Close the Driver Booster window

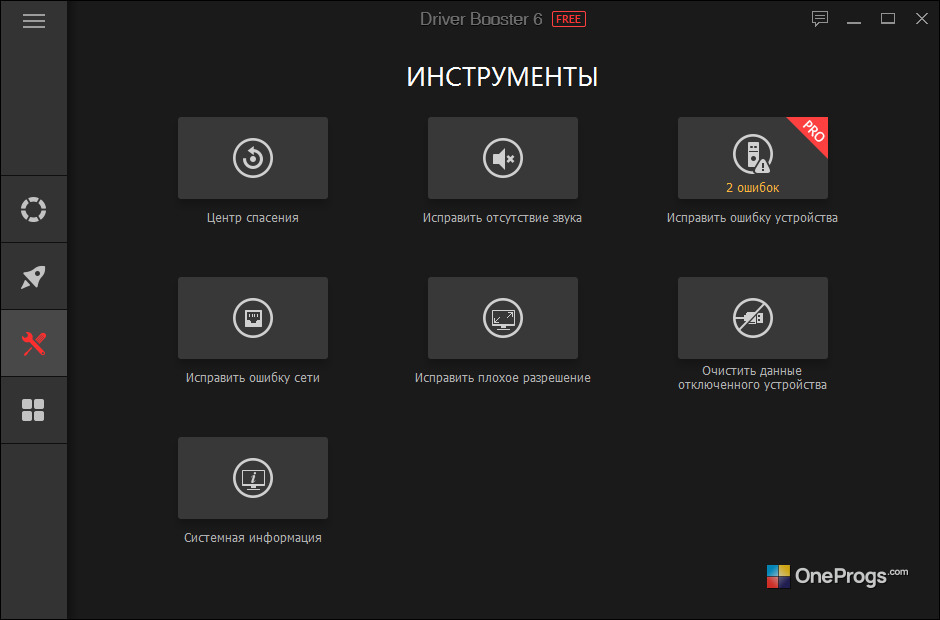(922, 19)
